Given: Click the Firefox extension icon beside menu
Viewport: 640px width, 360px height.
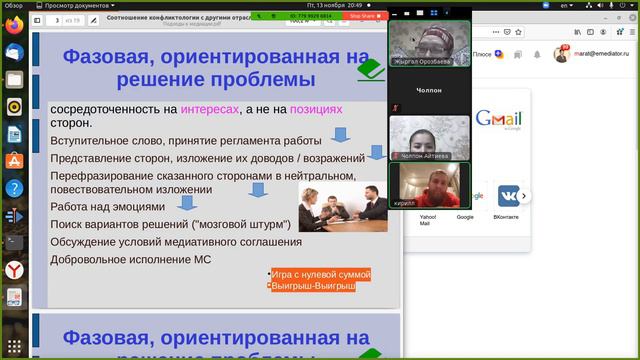Looking at the screenshot, I should tap(620, 31).
